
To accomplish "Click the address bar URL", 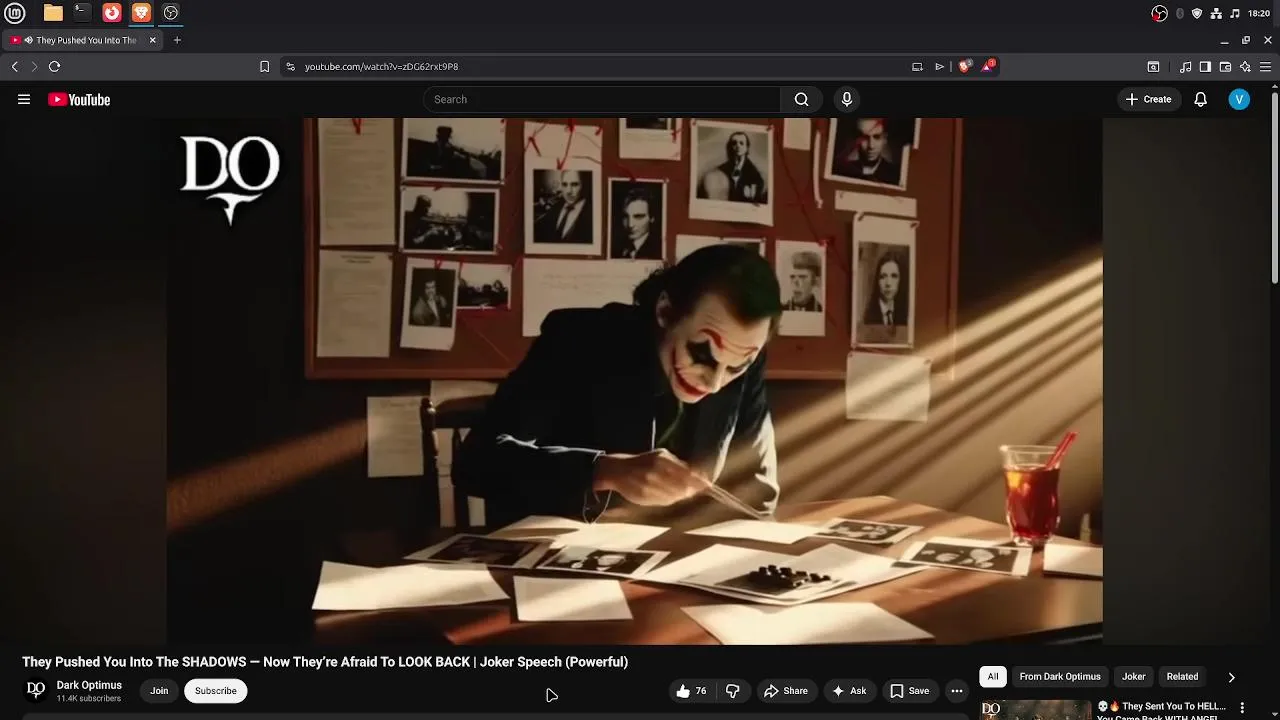I will pyautogui.click(x=381, y=66).
